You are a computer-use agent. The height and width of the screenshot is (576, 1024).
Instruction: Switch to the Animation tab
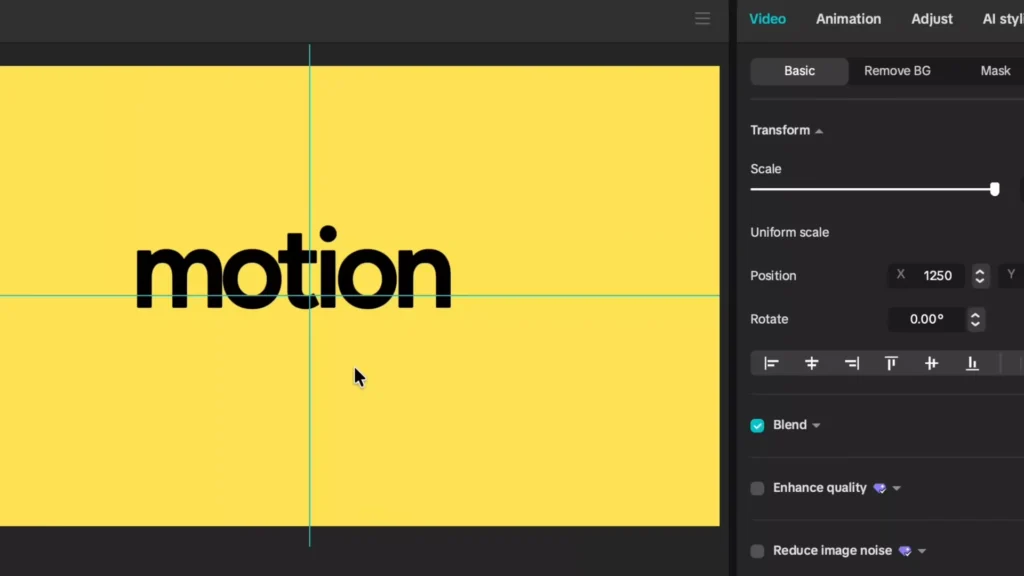coord(848,19)
